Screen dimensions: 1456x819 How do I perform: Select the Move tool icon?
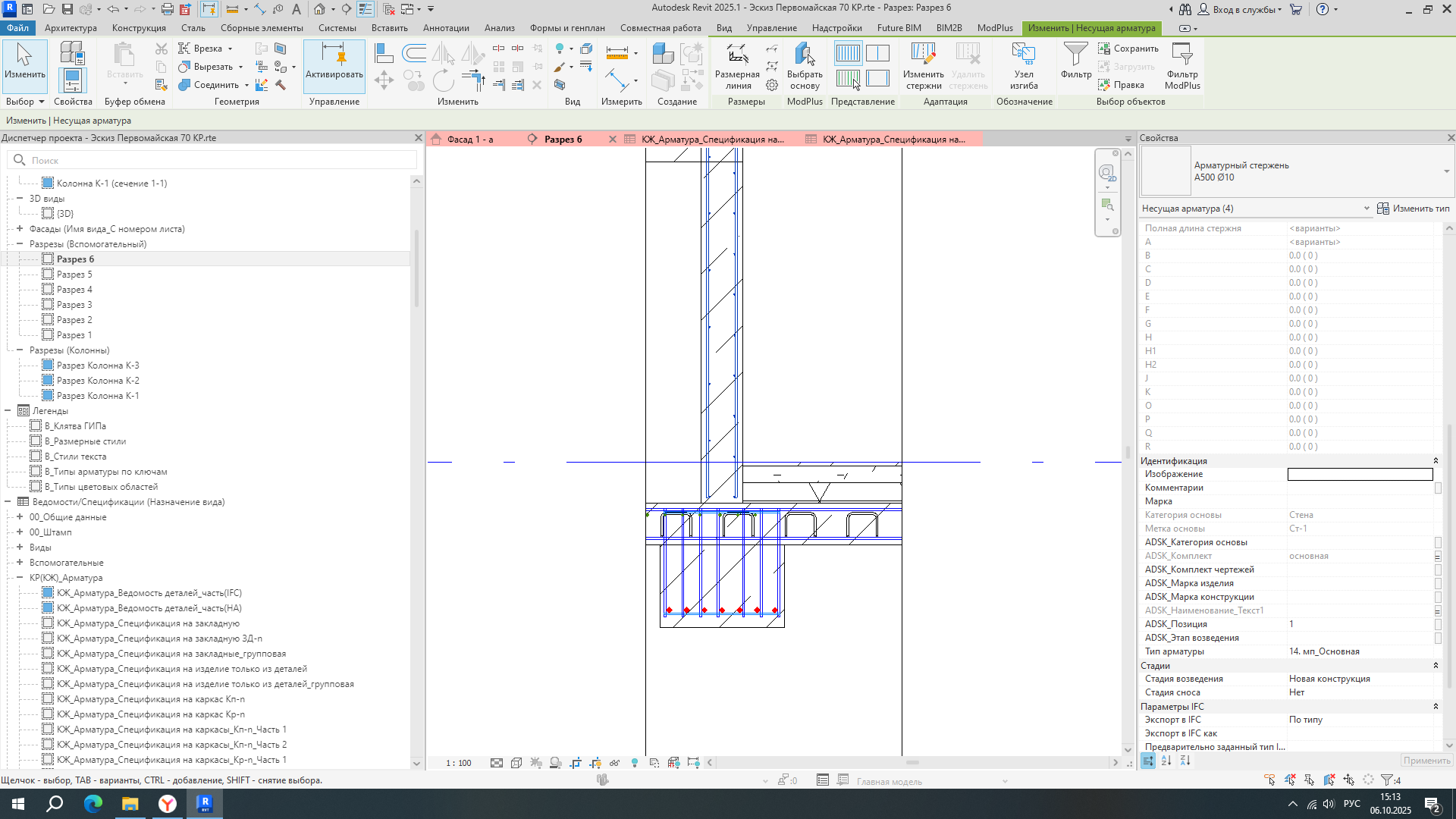[x=384, y=80]
